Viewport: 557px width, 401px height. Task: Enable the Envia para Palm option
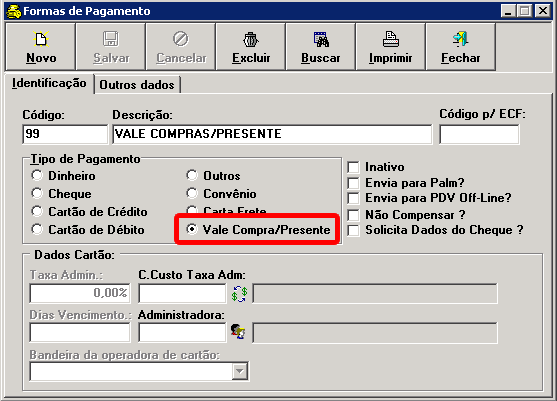(353, 183)
